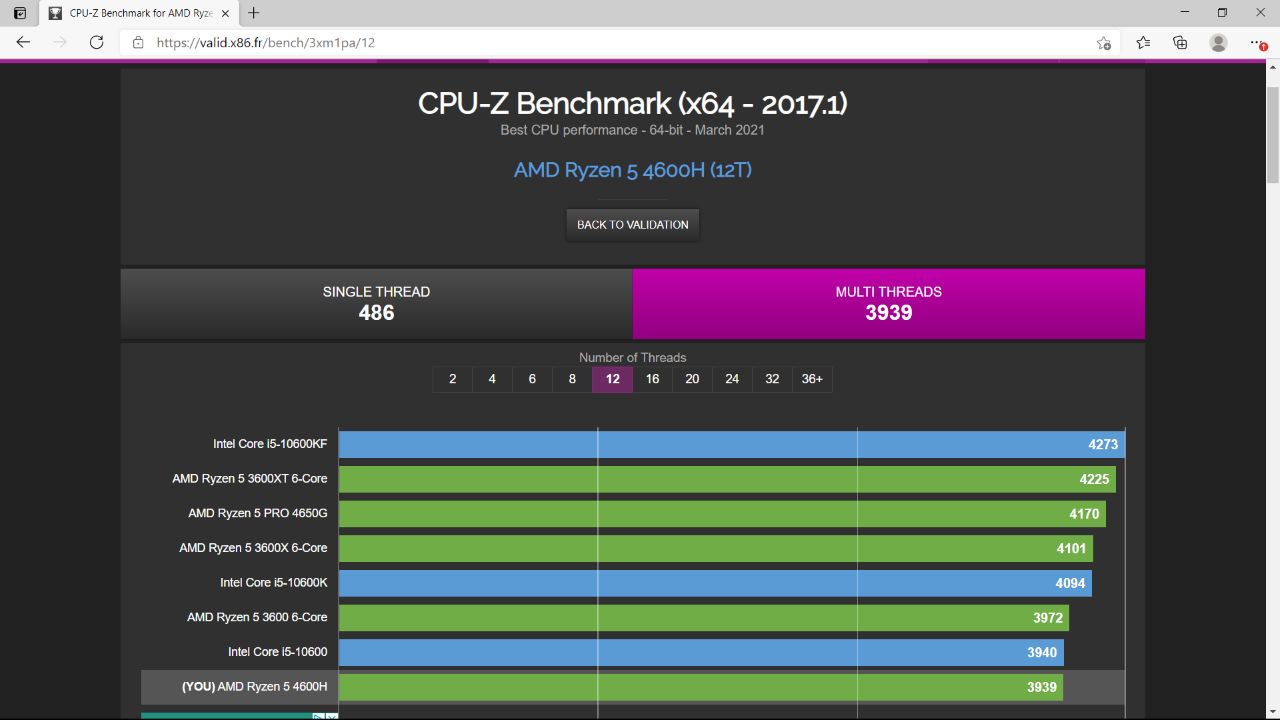Select 16 threads filter
Viewport: 1280px width, 720px height.
point(652,379)
